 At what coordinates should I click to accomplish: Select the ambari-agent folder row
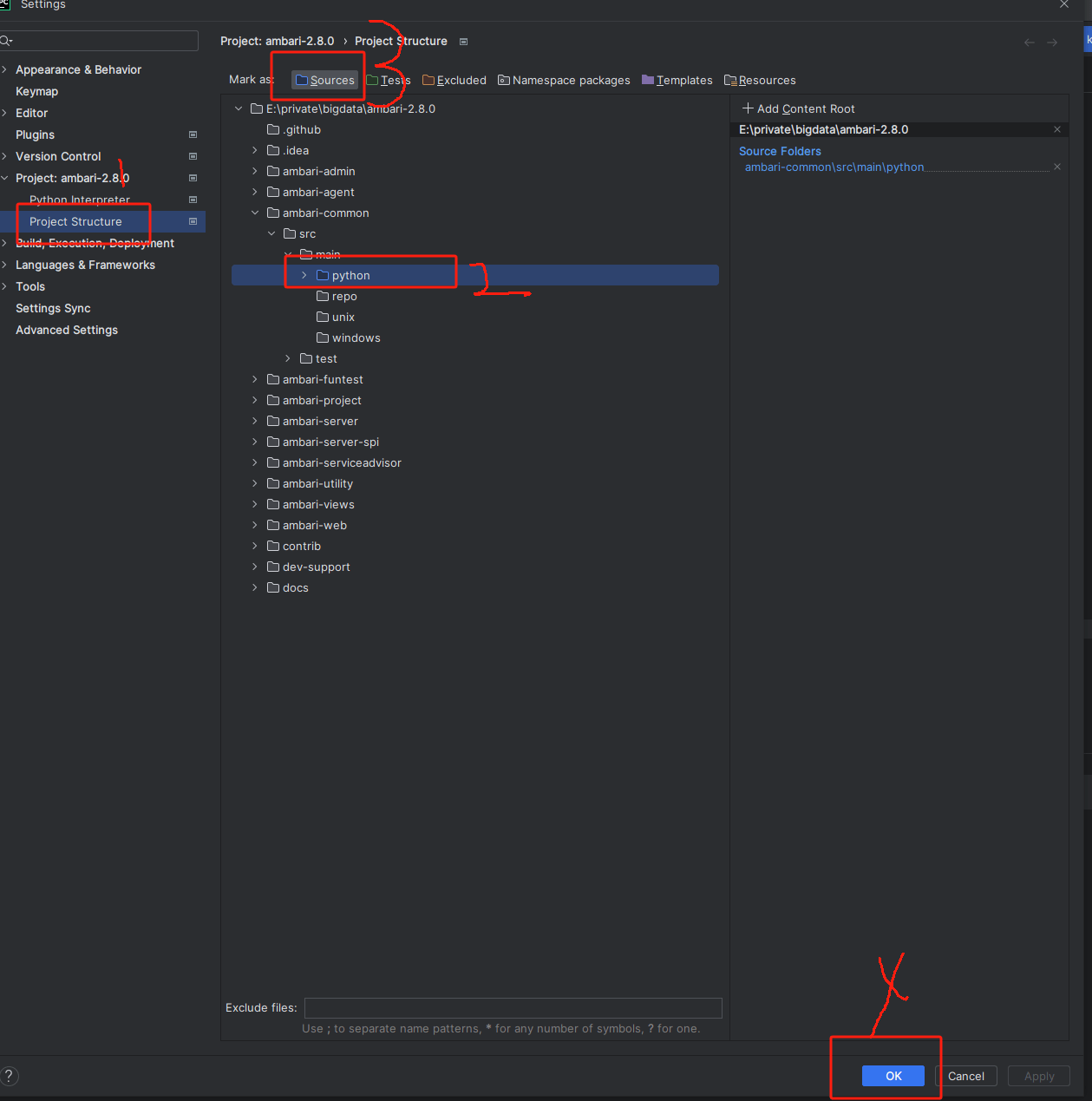coord(475,192)
